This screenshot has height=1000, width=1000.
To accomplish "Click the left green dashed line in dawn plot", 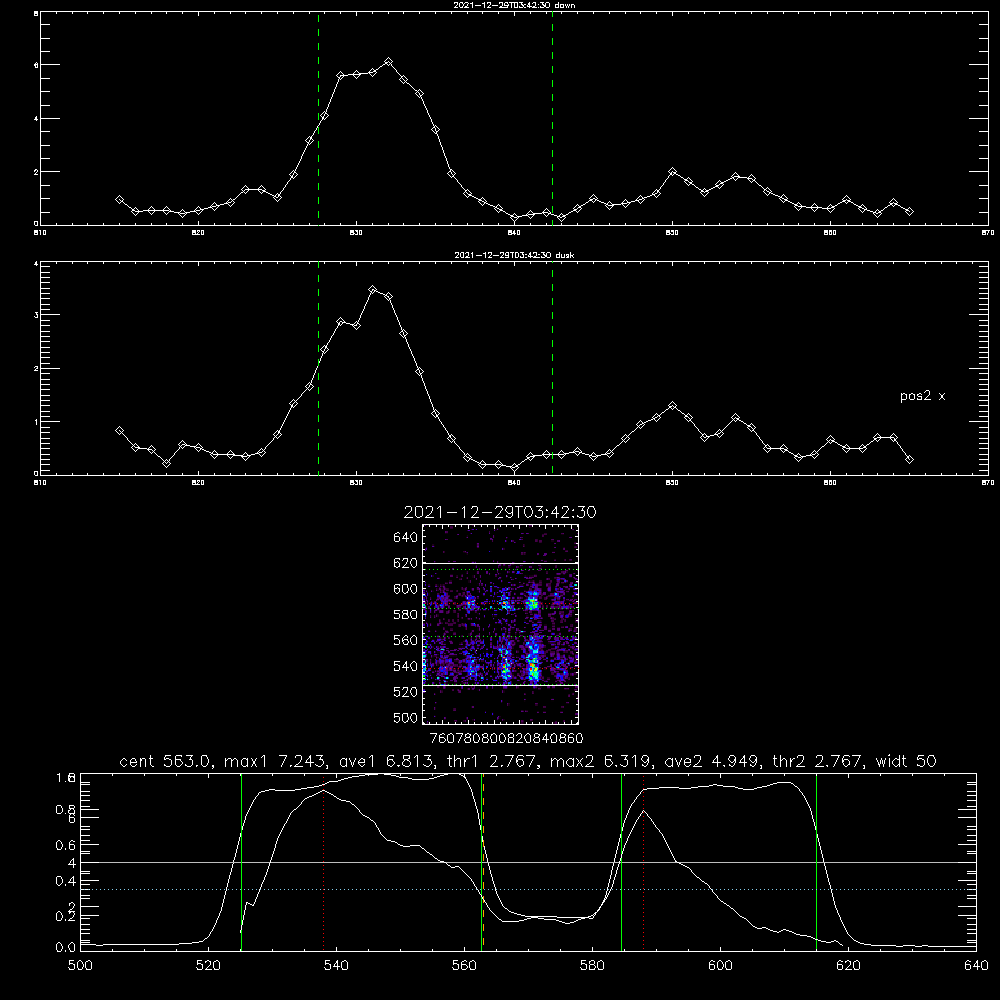I will (318, 119).
